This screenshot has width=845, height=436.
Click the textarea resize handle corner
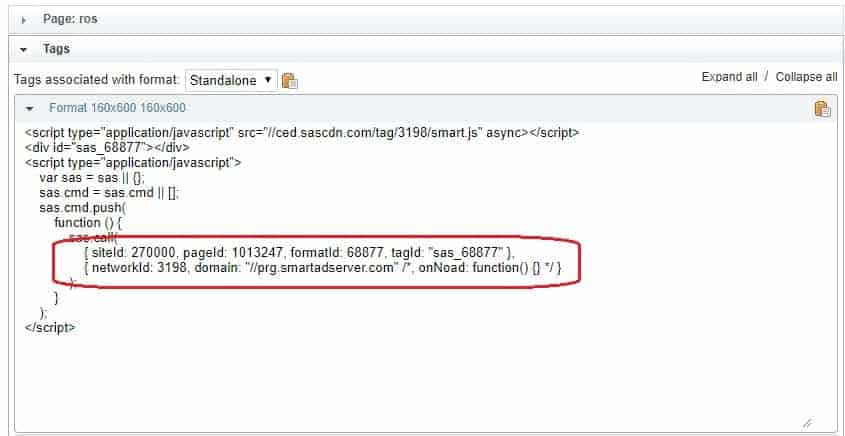pyautogui.click(x=806, y=423)
